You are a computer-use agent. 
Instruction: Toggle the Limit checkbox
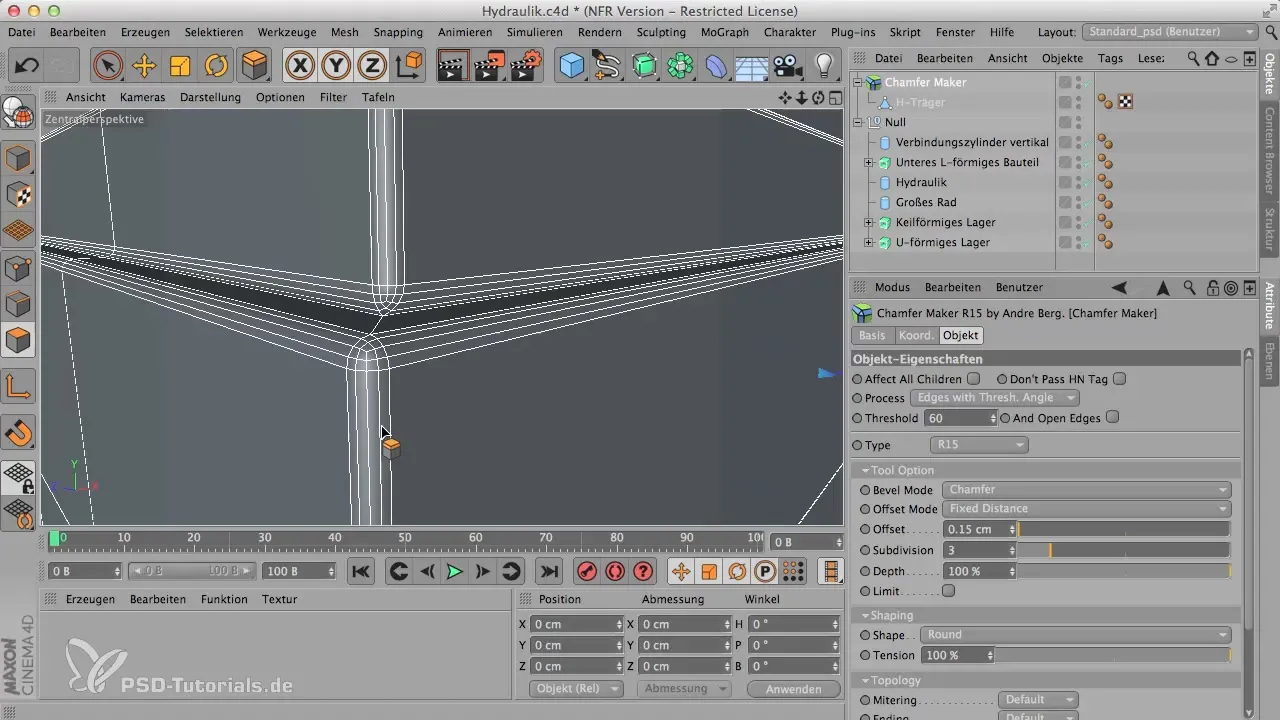tap(948, 591)
